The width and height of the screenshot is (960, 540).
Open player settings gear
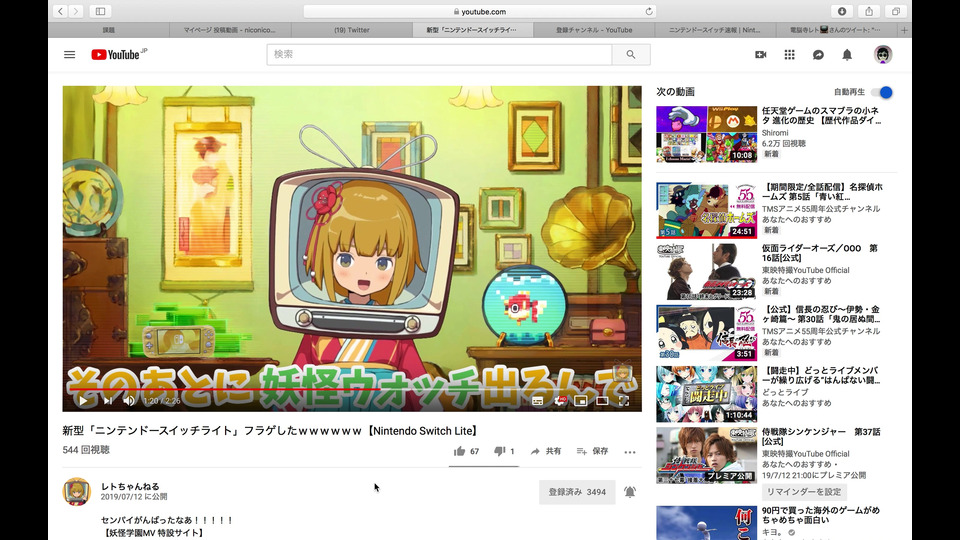pos(560,400)
